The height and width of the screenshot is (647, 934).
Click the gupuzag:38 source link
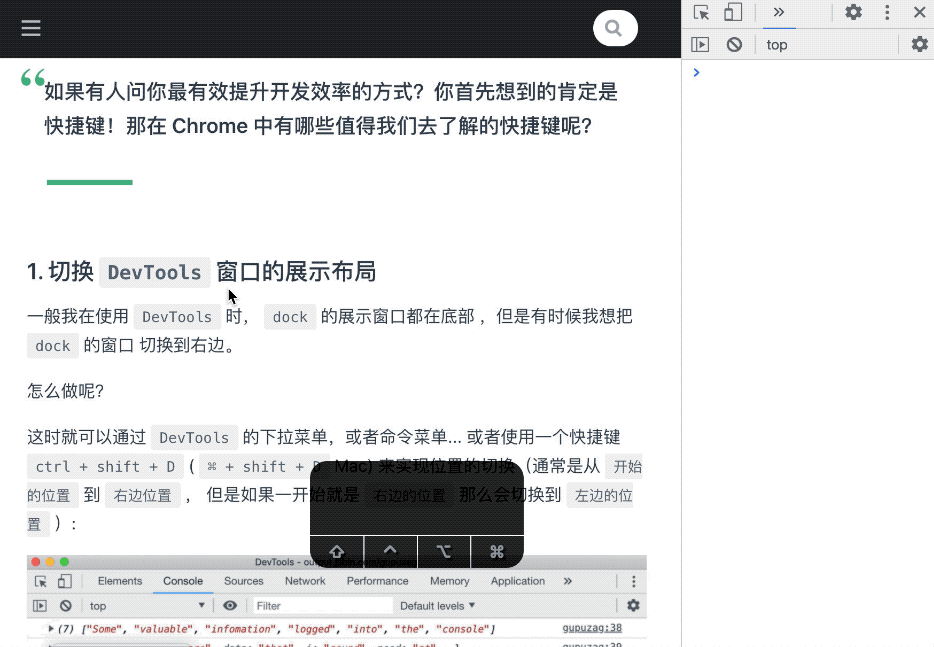tap(592, 628)
